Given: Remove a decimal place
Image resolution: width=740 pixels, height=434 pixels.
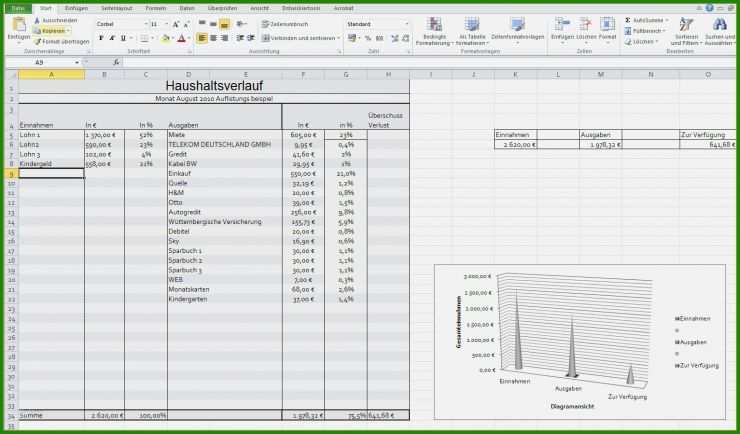Looking at the screenshot, I should point(406,38).
